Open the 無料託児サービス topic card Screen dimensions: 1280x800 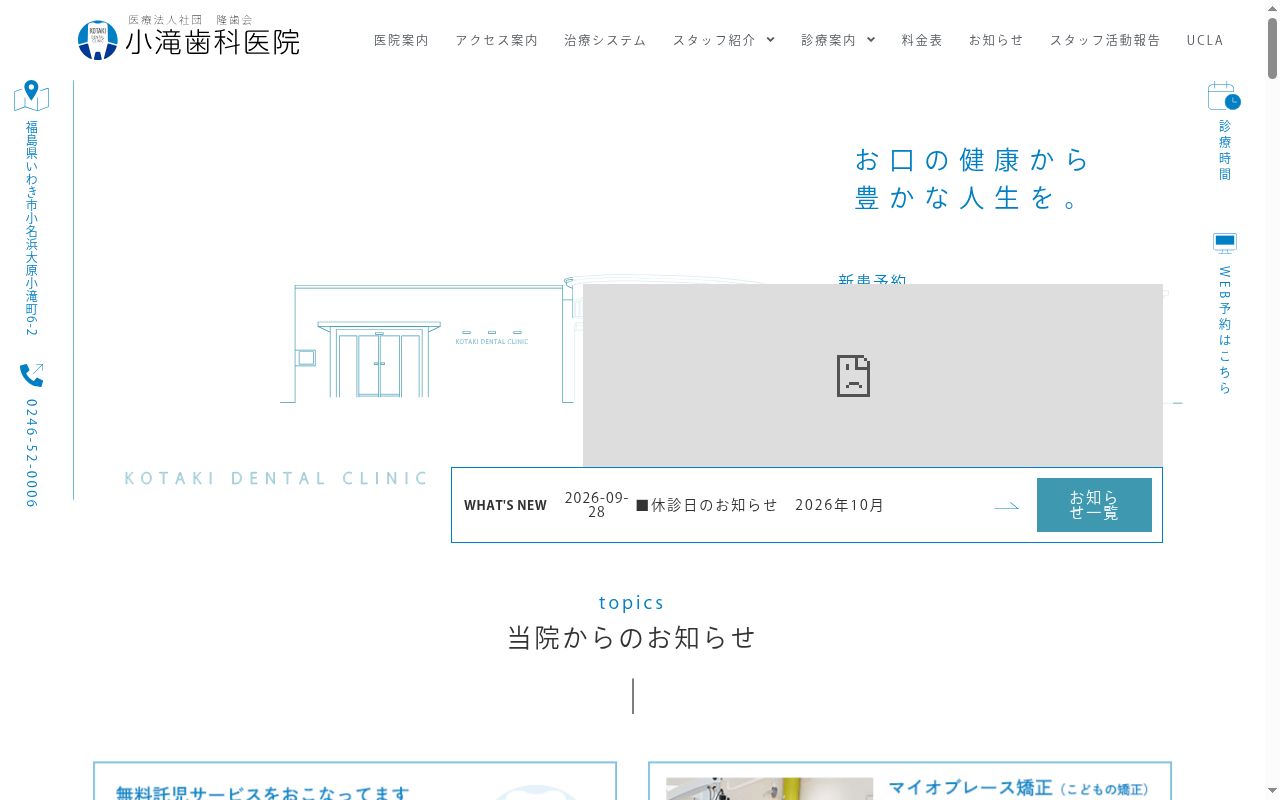coord(355,781)
